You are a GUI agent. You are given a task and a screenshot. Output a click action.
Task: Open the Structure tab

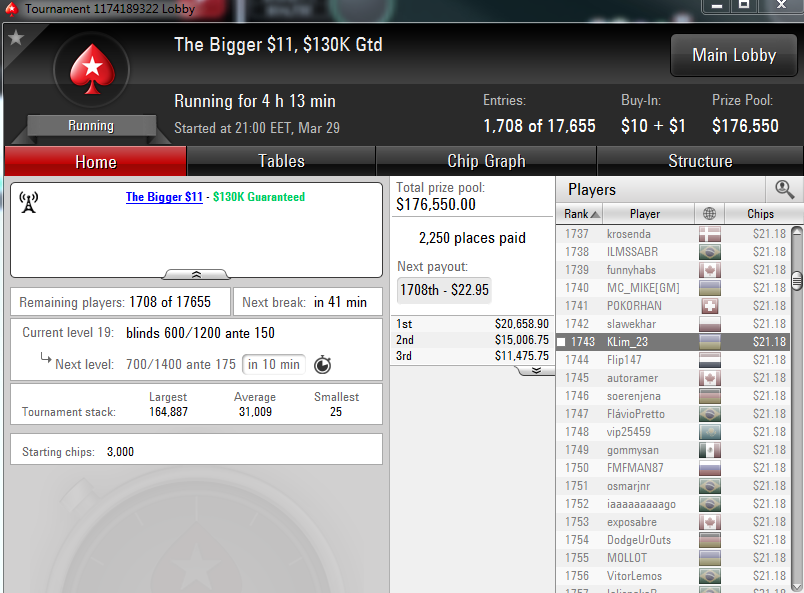pyautogui.click(x=700, y=161)
